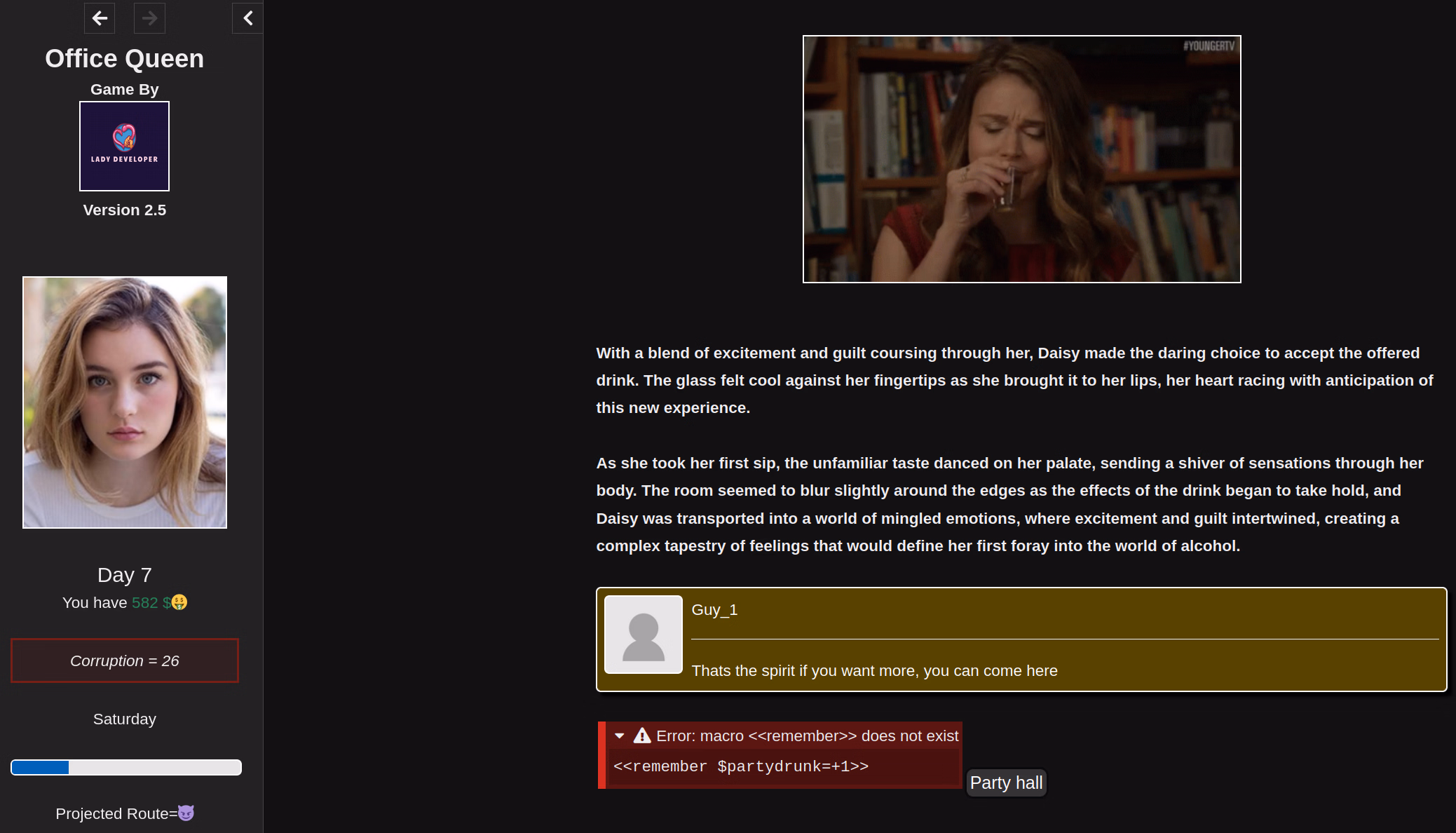Click the purple devil Projected Route emoji

[x=186, y=813]
